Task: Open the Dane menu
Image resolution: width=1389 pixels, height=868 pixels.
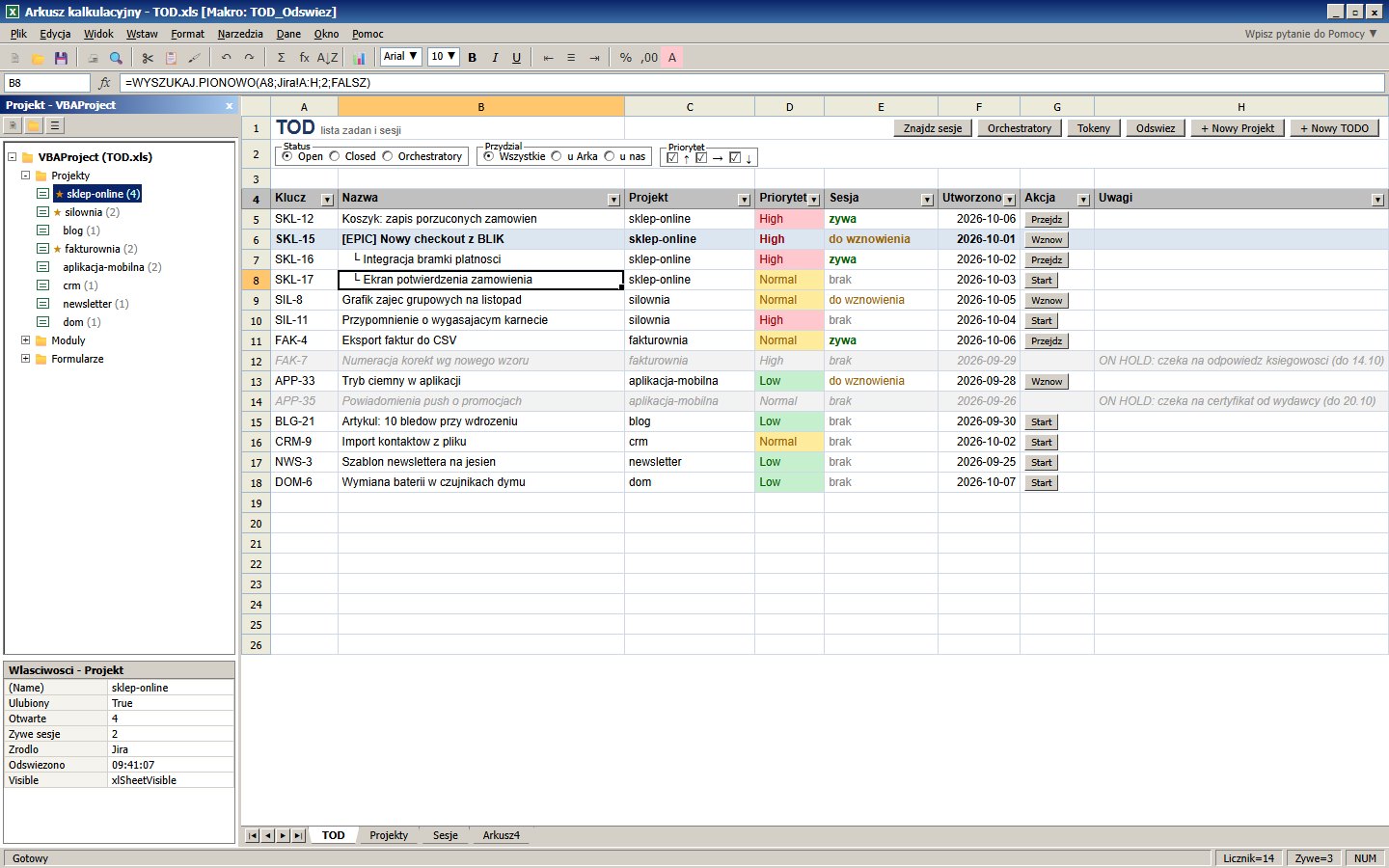Action: (288, 34)
